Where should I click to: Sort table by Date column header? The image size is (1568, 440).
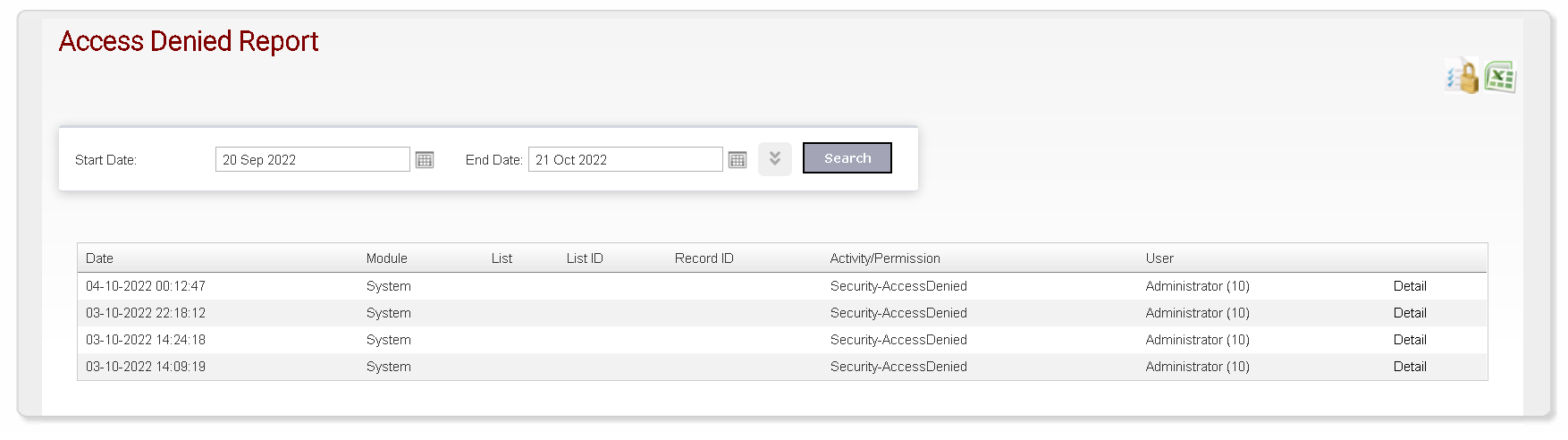tap(99, 258)
